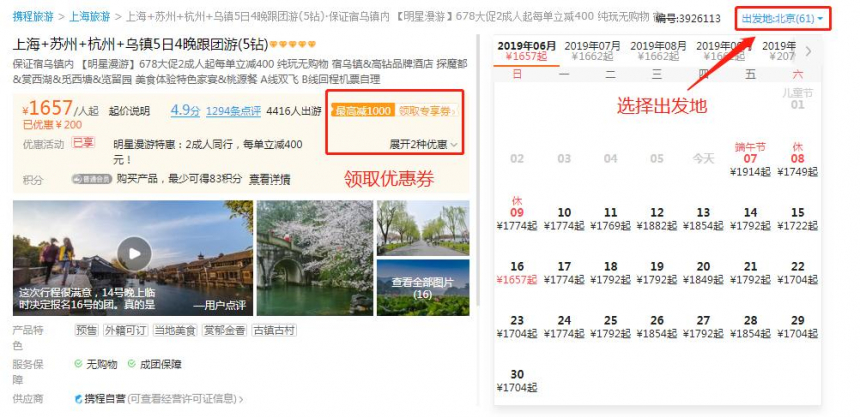Click the 当地美食 feature tag

click(x=175, y=330)
